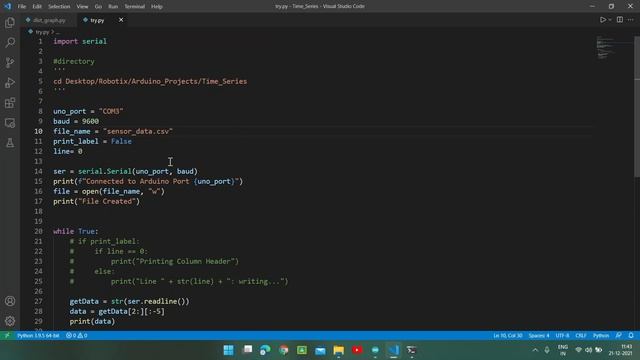The image size is (640, 360).
Task: Click the uno_port = "COM3" line
Action: (88, 111)
